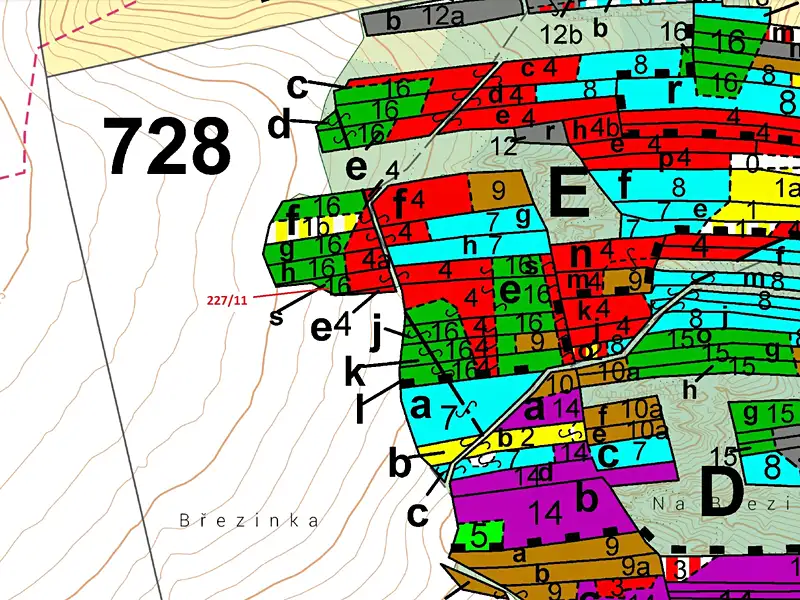Viewport: 800px width, 600px height.
Task: Click the "12b" stand label
Action: (x=561, y=35)
